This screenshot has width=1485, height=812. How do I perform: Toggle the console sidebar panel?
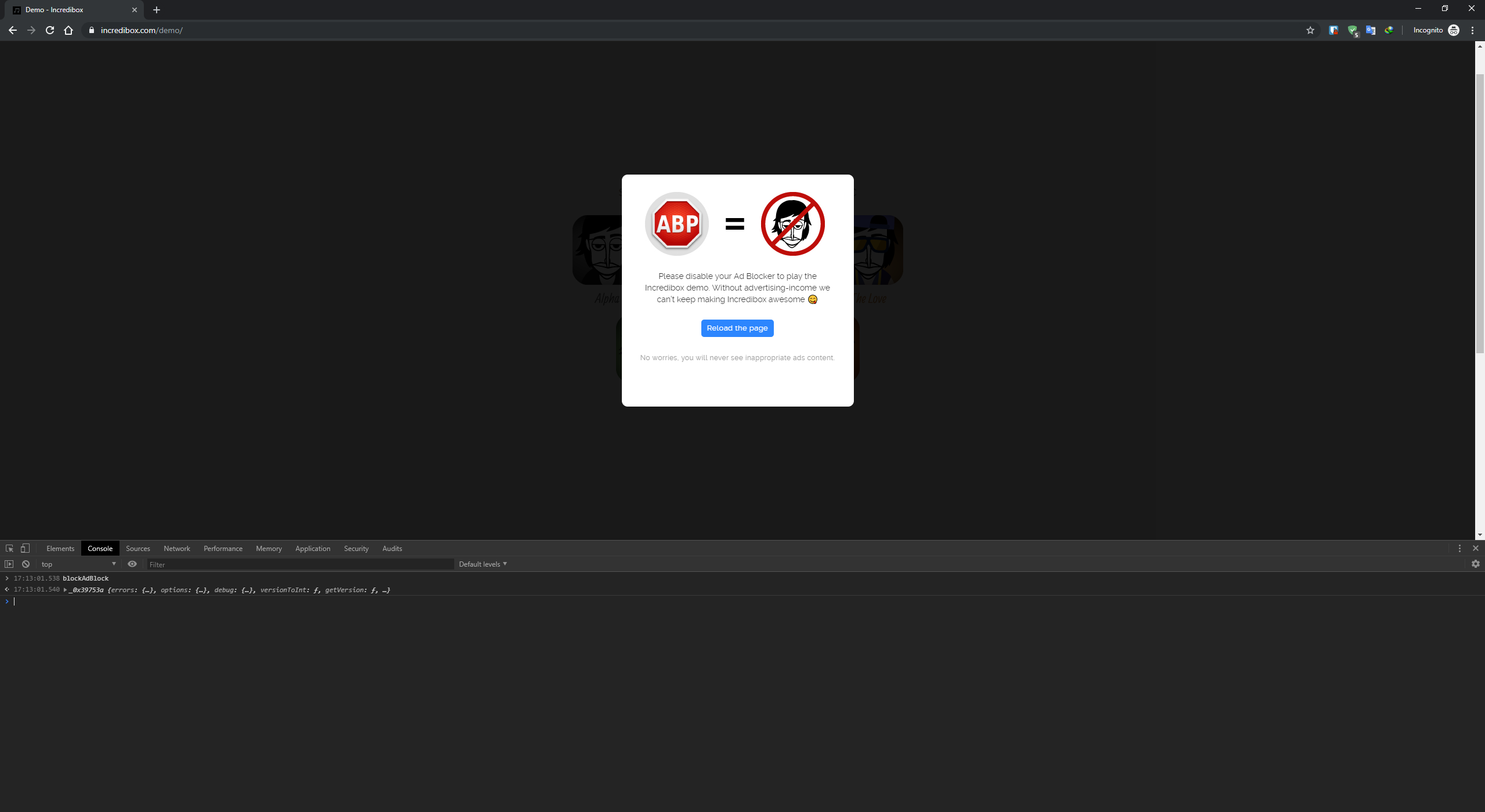[9, 564]
